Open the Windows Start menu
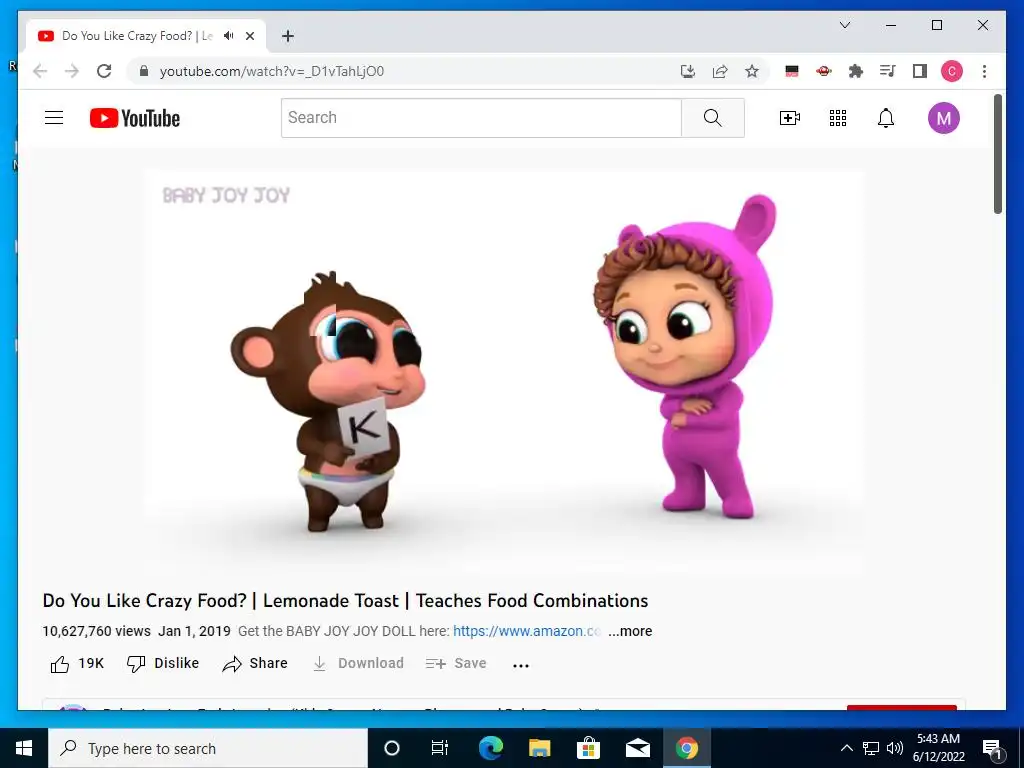1024x768 pixels. coord(24,748)
